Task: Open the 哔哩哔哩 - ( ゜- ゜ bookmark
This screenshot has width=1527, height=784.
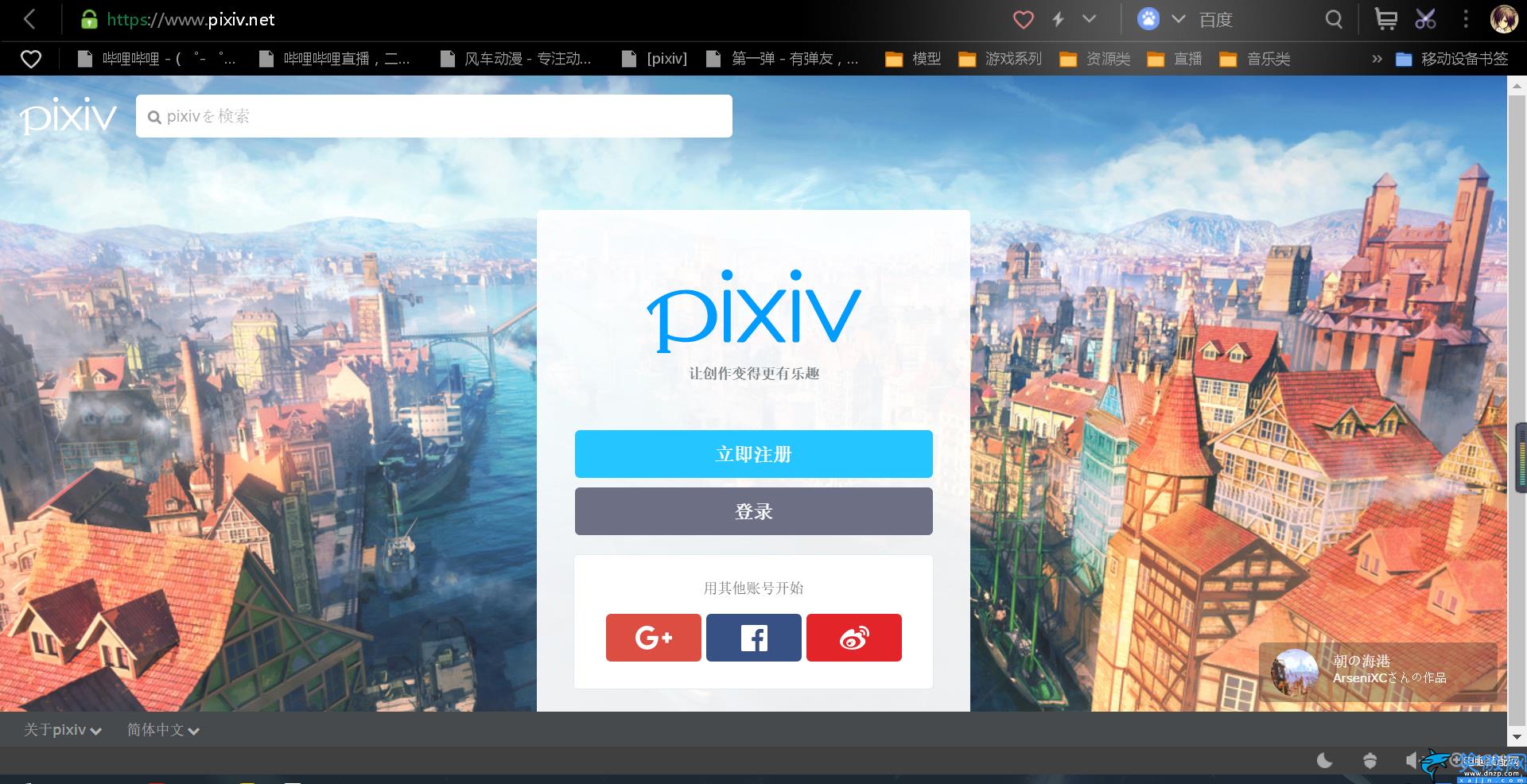Action: click(x=156, y=59)
